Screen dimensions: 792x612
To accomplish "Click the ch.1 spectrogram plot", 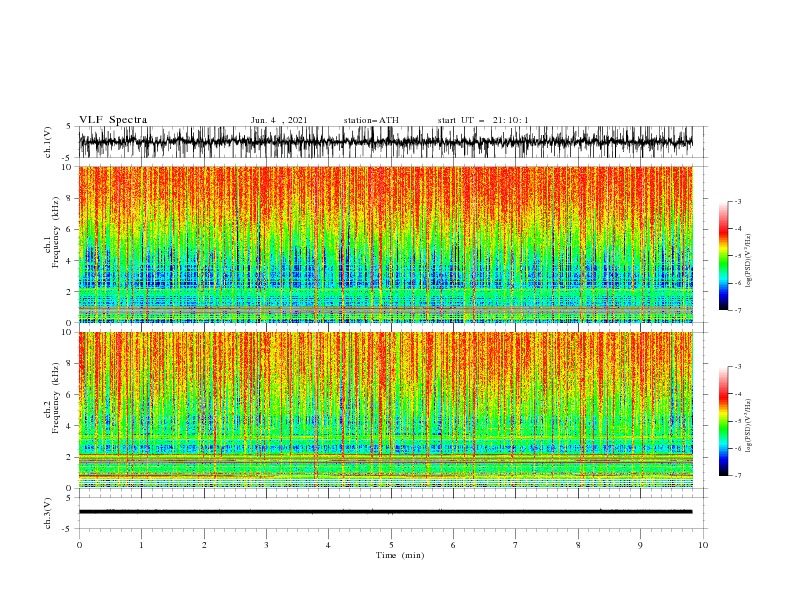I will point(386,244).
